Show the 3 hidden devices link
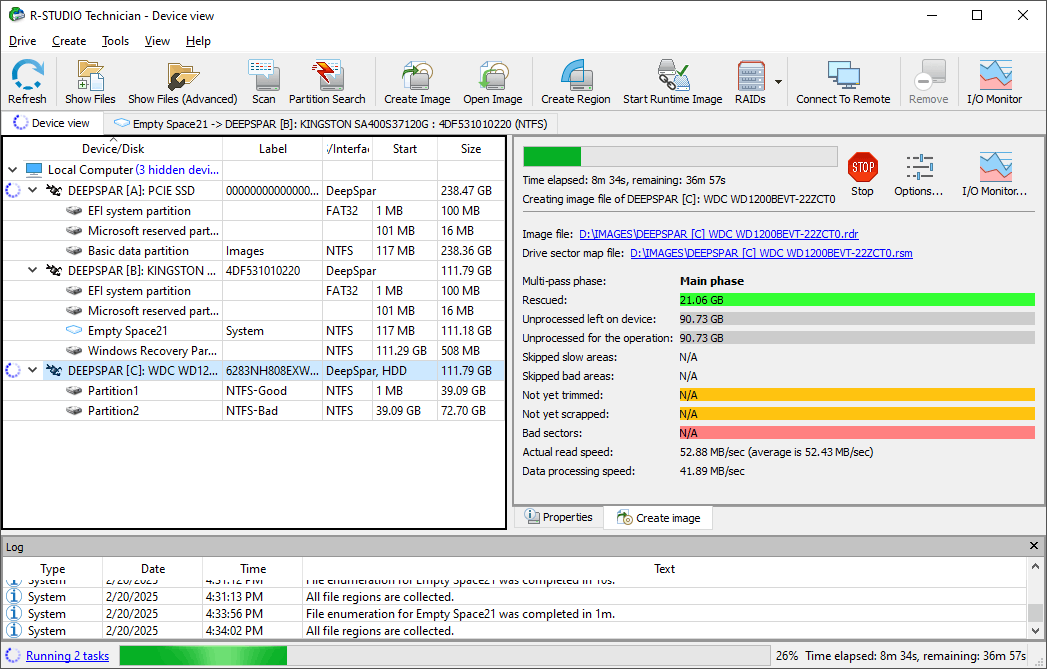The width and height of the screenshot is (1047, 669). [177, 170]
